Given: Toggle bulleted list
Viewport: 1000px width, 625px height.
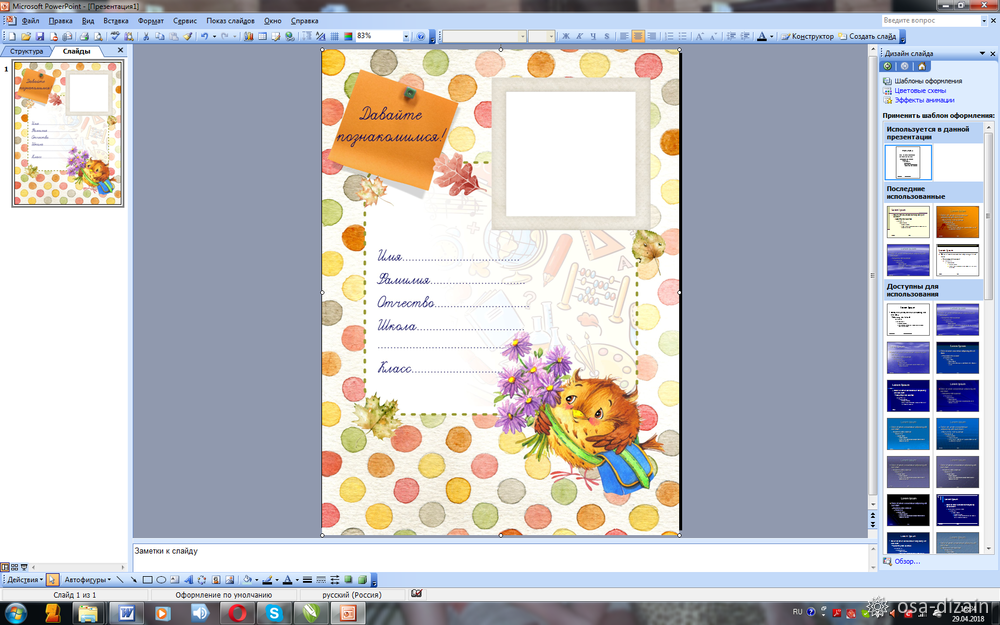Looking at the screenshot, I should (x=682, y=36).
